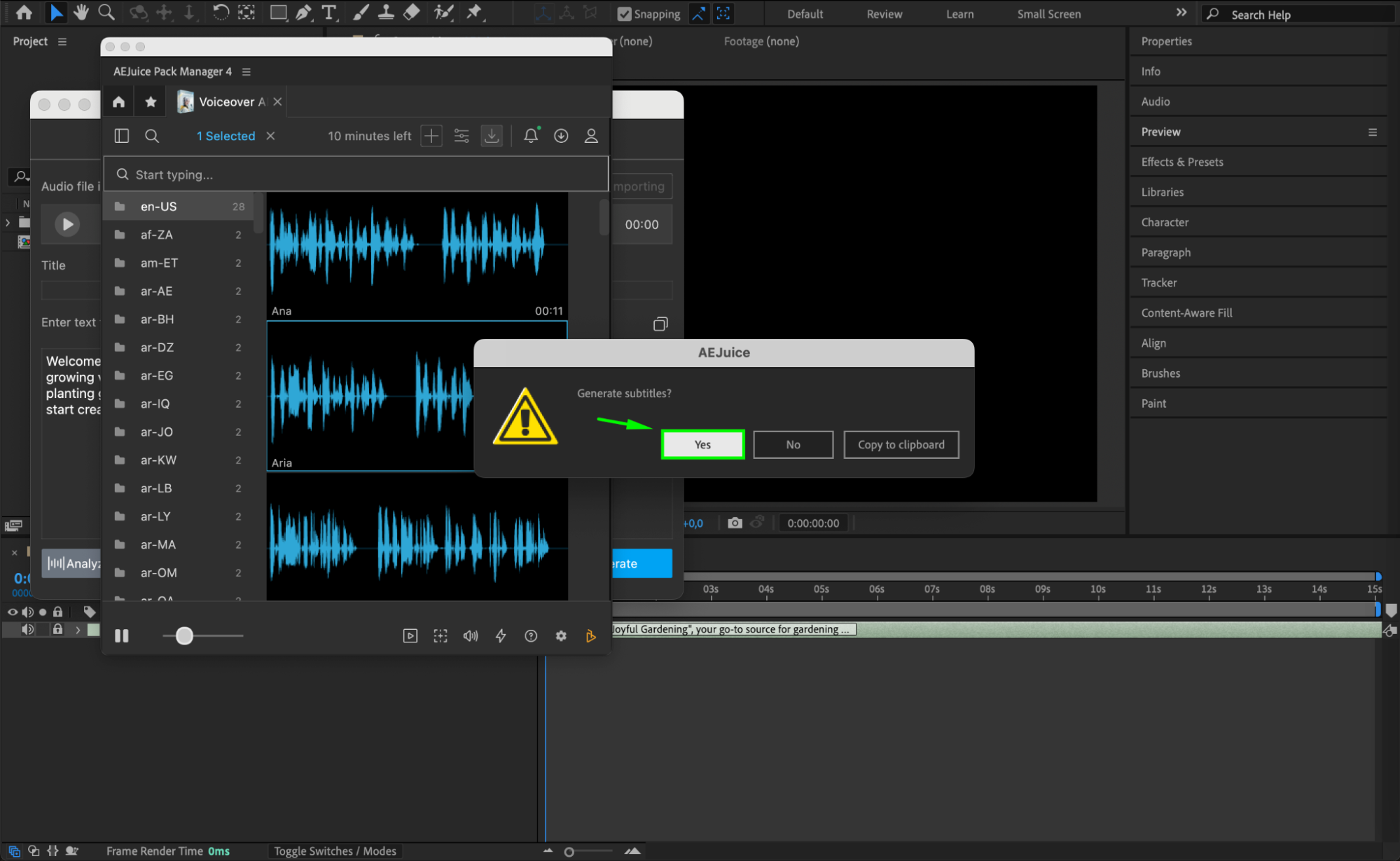Switch to Small Screen workspace
This screenshot has width=1400, height=861.
pyautogui.click(x=1048, y=14)
